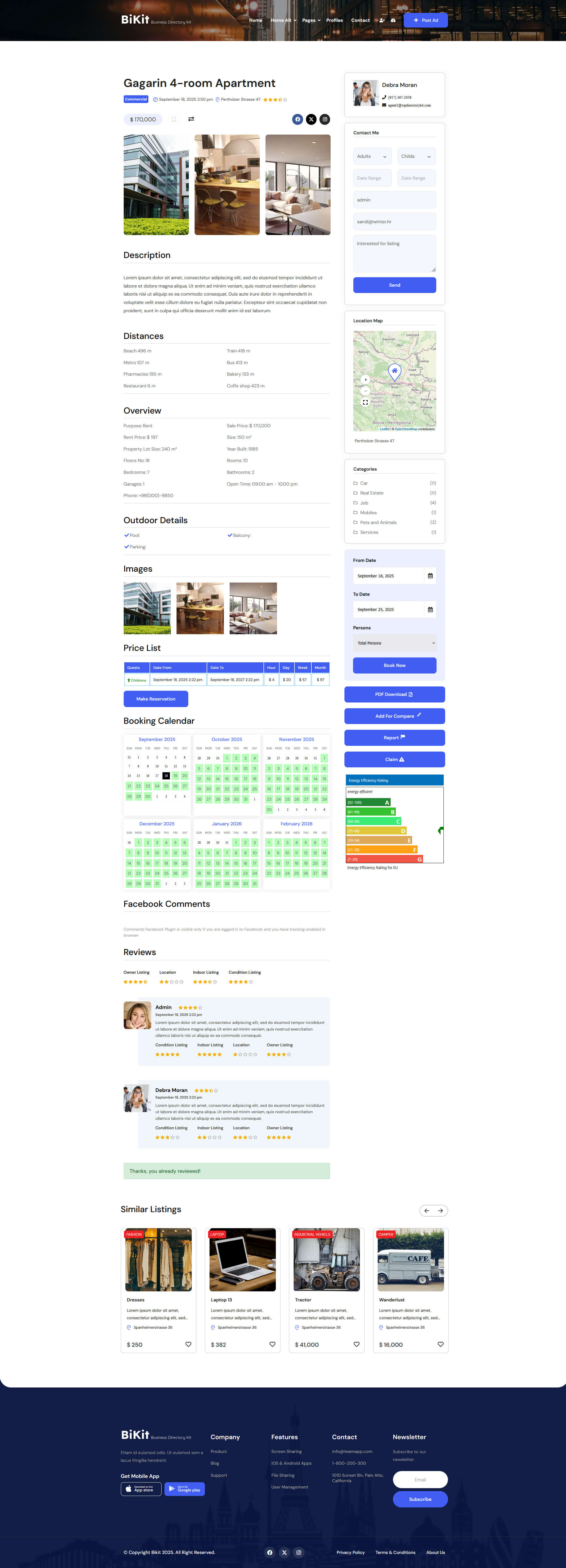Select October 15 in the October 2025 calendar

(227, 779)
